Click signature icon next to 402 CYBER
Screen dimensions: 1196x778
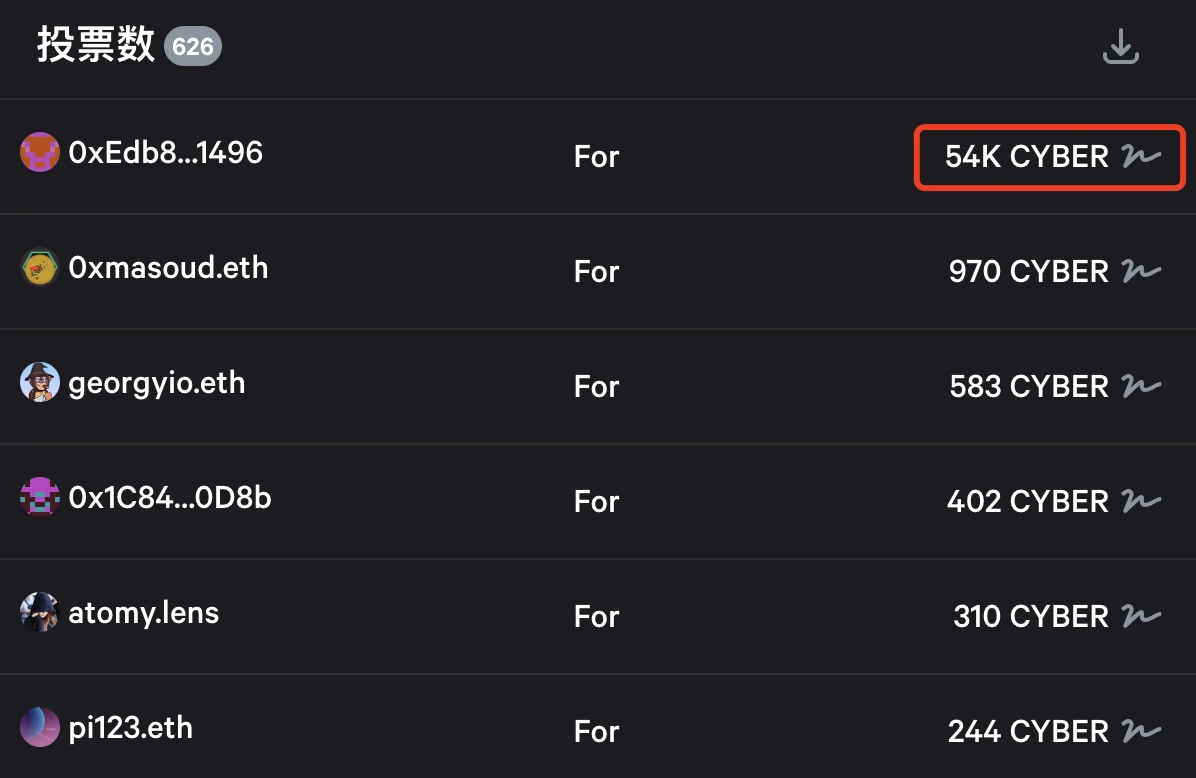[1140, 501]
